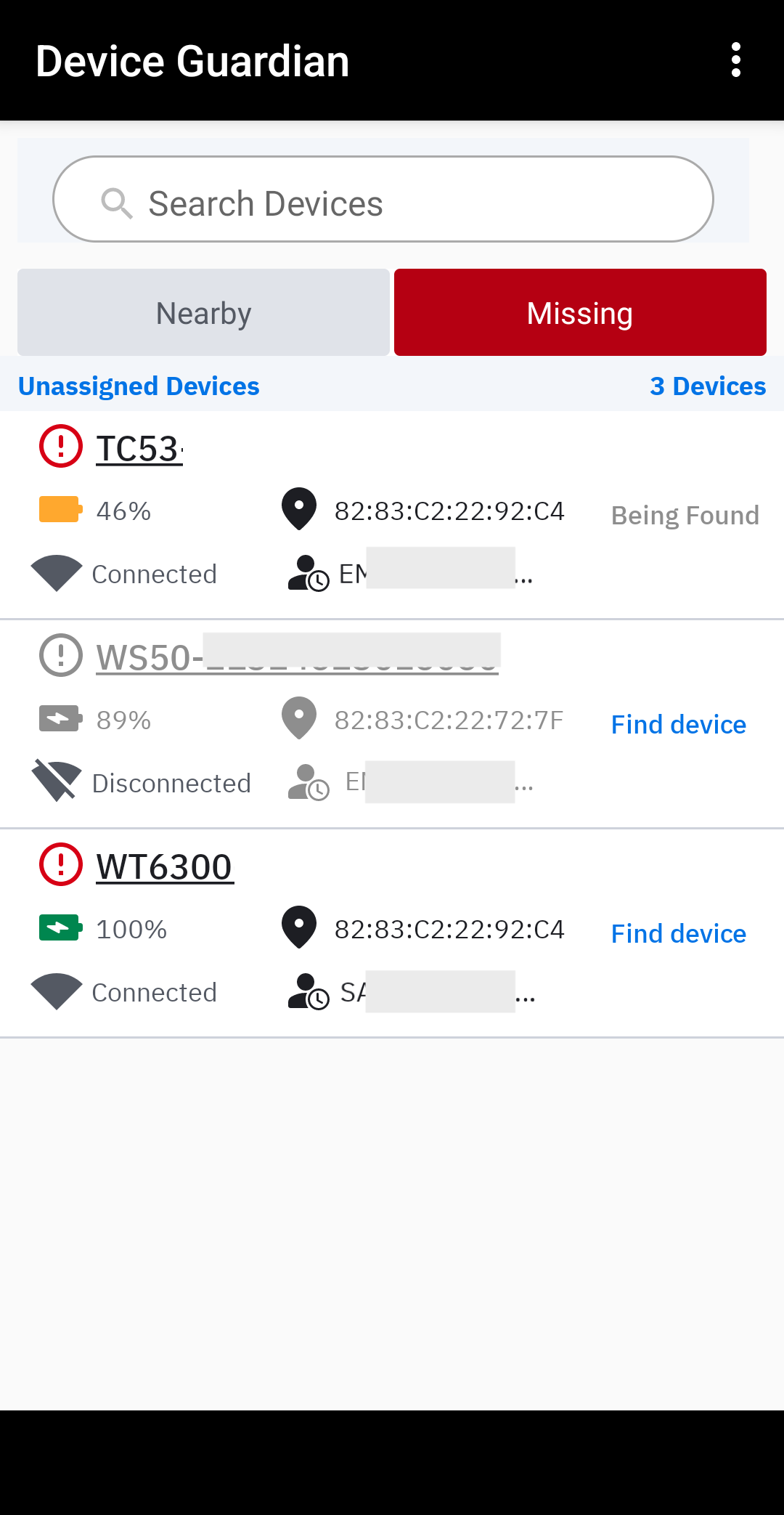Click the red alert icon beside TC53
The image size is (784, 1515).
tap(61, 446)
